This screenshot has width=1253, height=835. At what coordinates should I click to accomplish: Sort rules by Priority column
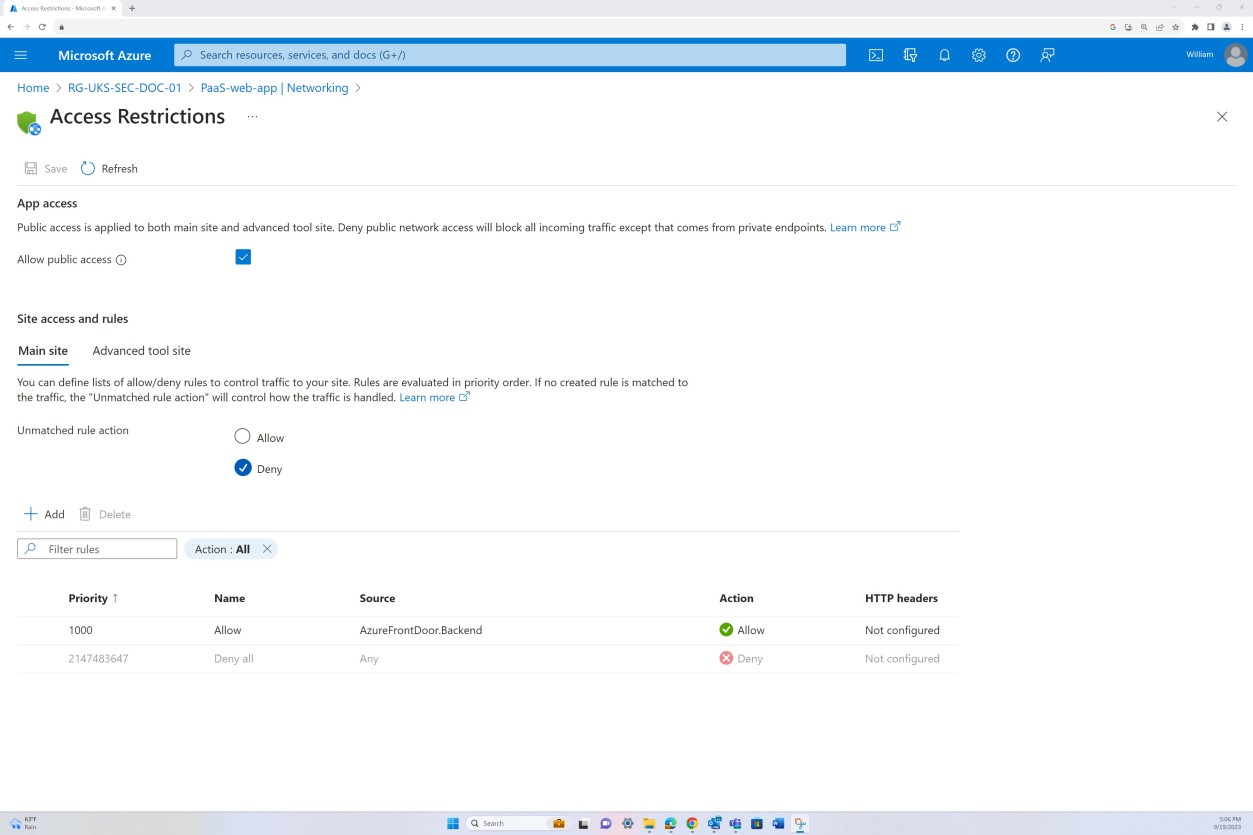(x=90, y=598)
